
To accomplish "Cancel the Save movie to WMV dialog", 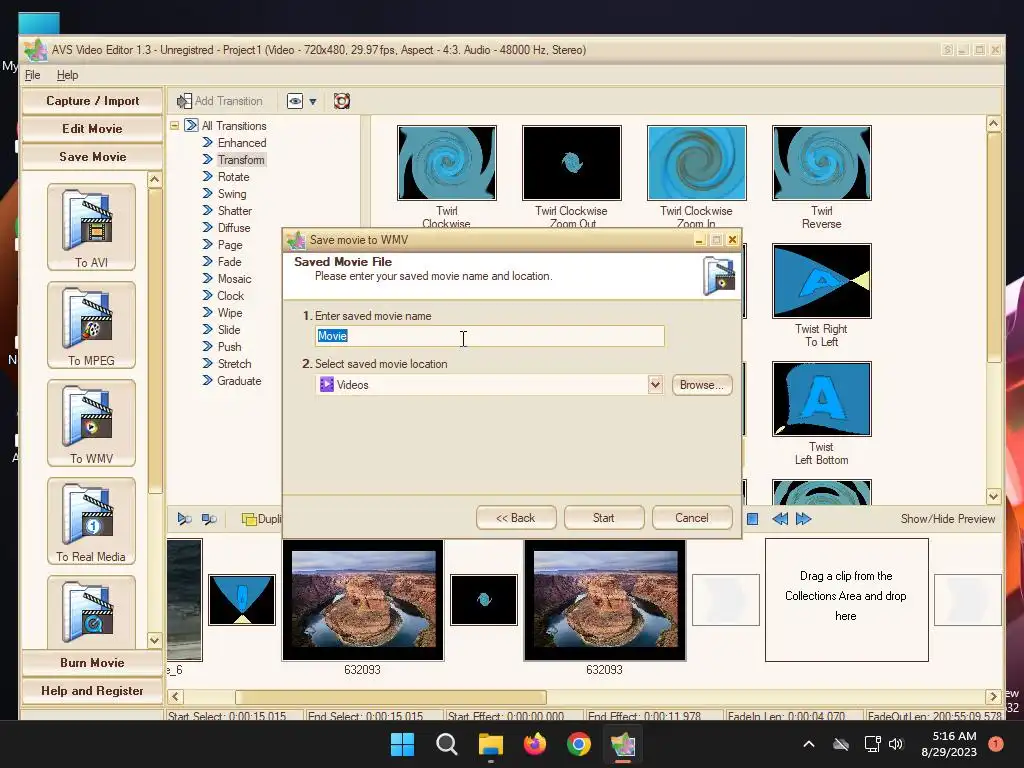I will (692, 518).
